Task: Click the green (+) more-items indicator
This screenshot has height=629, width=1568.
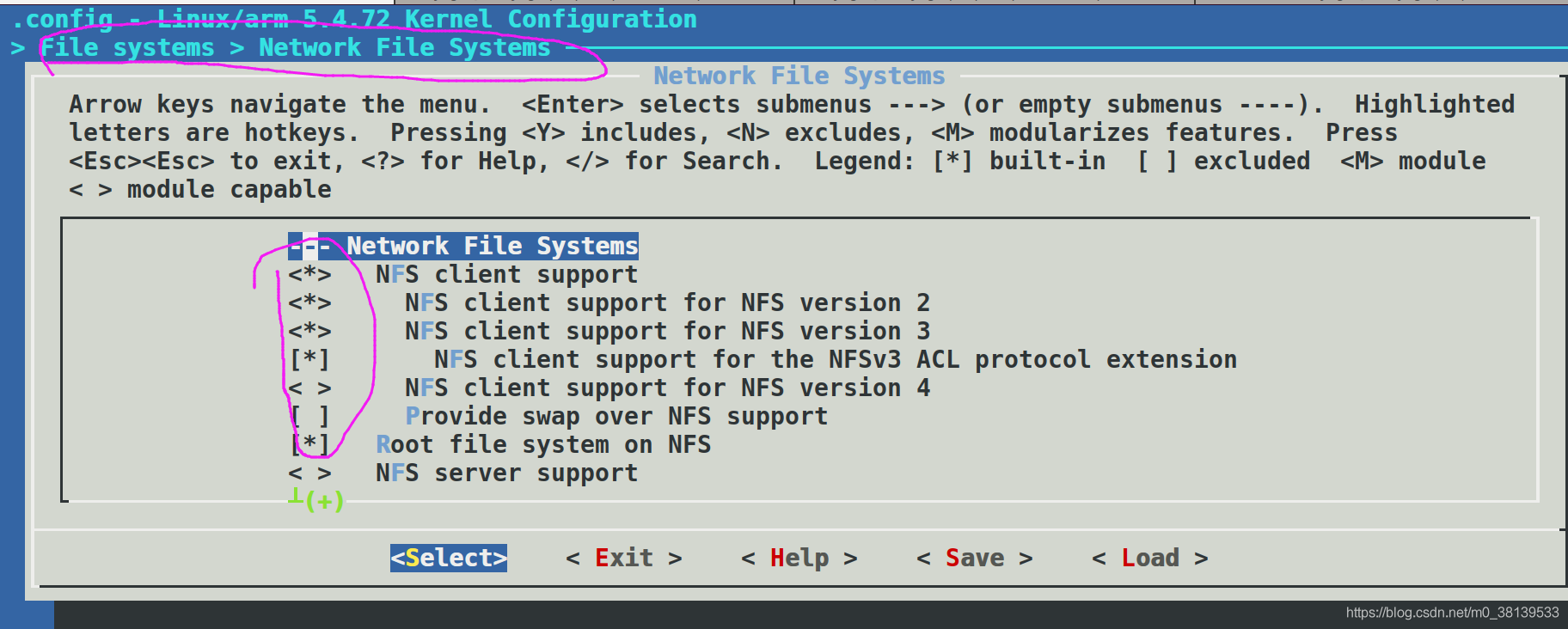Action: [x=323, y=501]
